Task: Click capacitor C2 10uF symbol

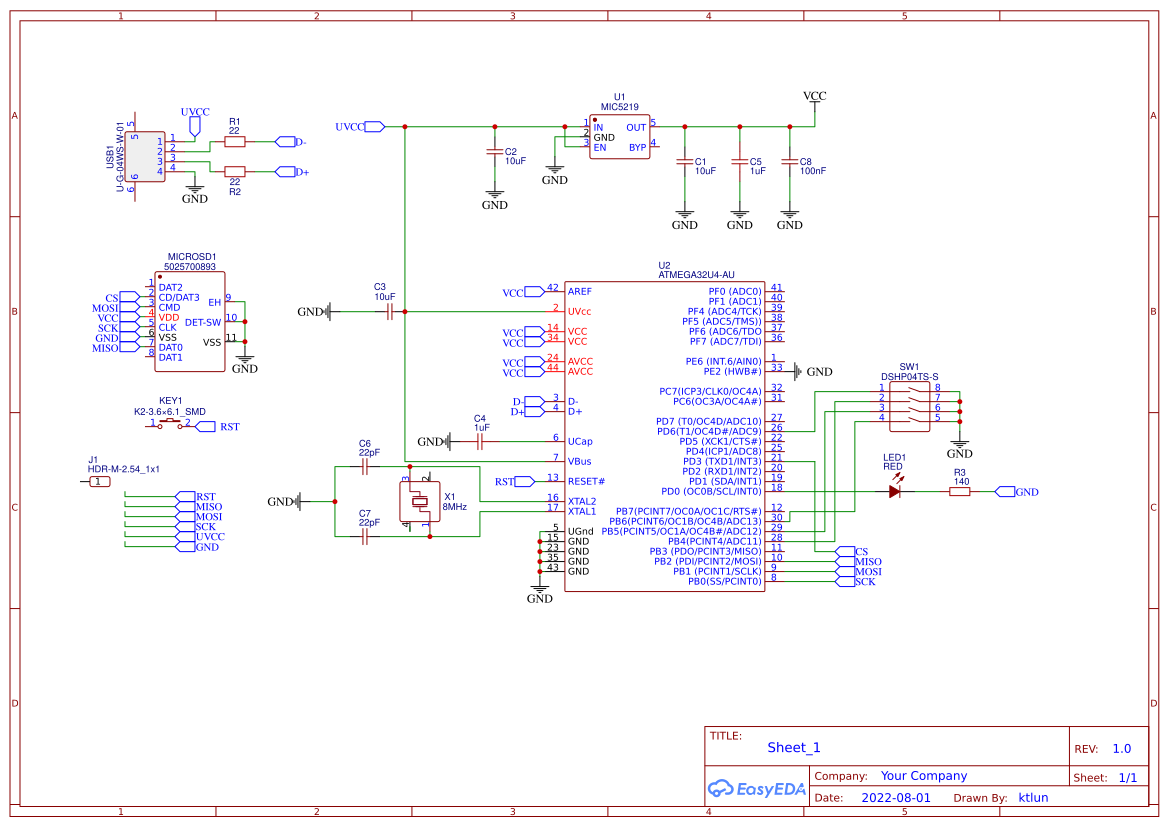Action: click(x=494, y=152)
